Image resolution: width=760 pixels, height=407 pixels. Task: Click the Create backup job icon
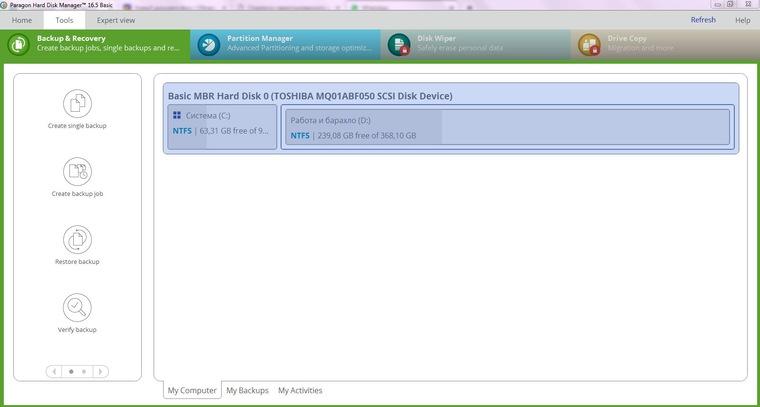(x=77, y=171)
